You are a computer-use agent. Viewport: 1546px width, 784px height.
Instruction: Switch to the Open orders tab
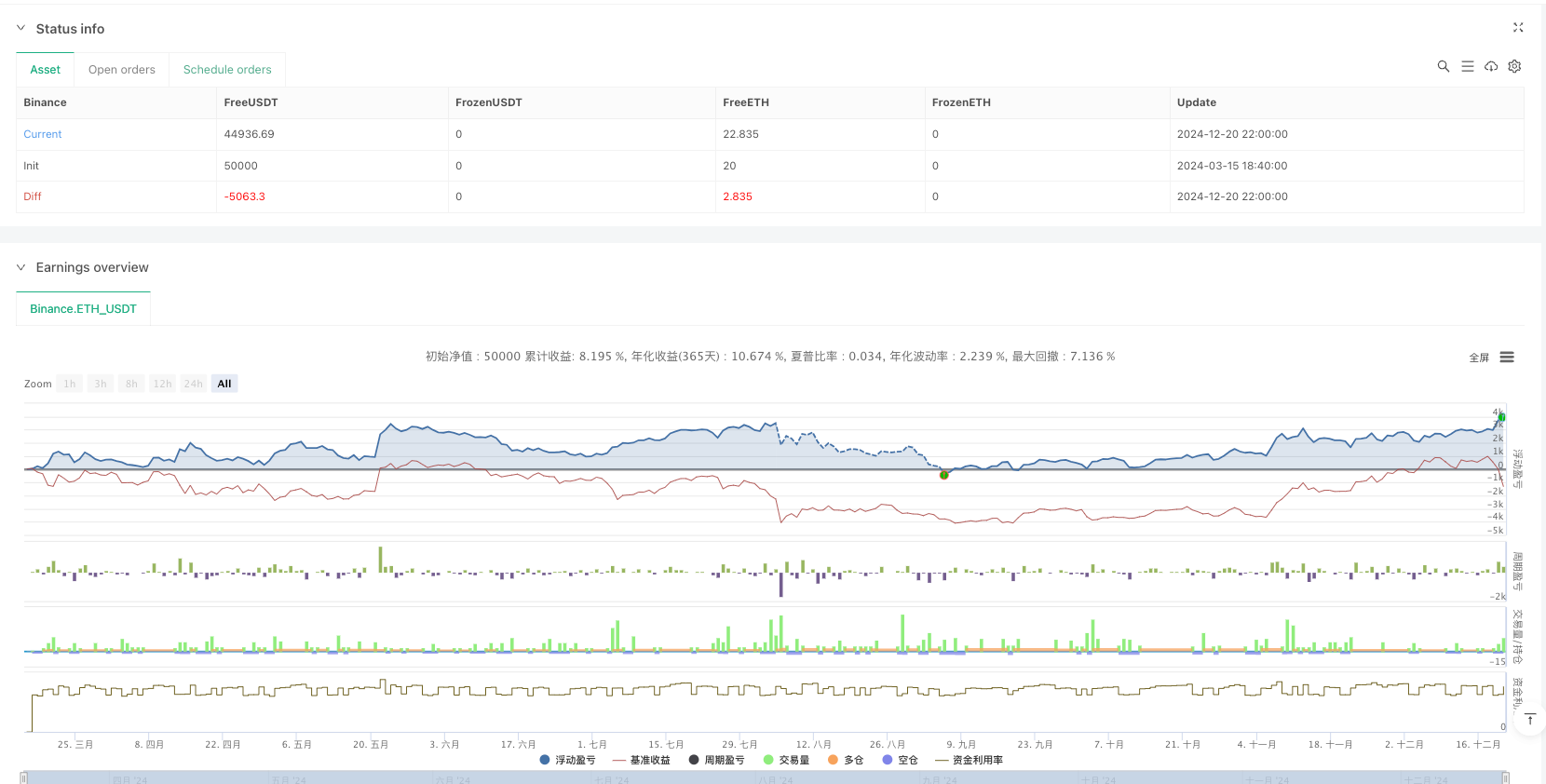121,70
